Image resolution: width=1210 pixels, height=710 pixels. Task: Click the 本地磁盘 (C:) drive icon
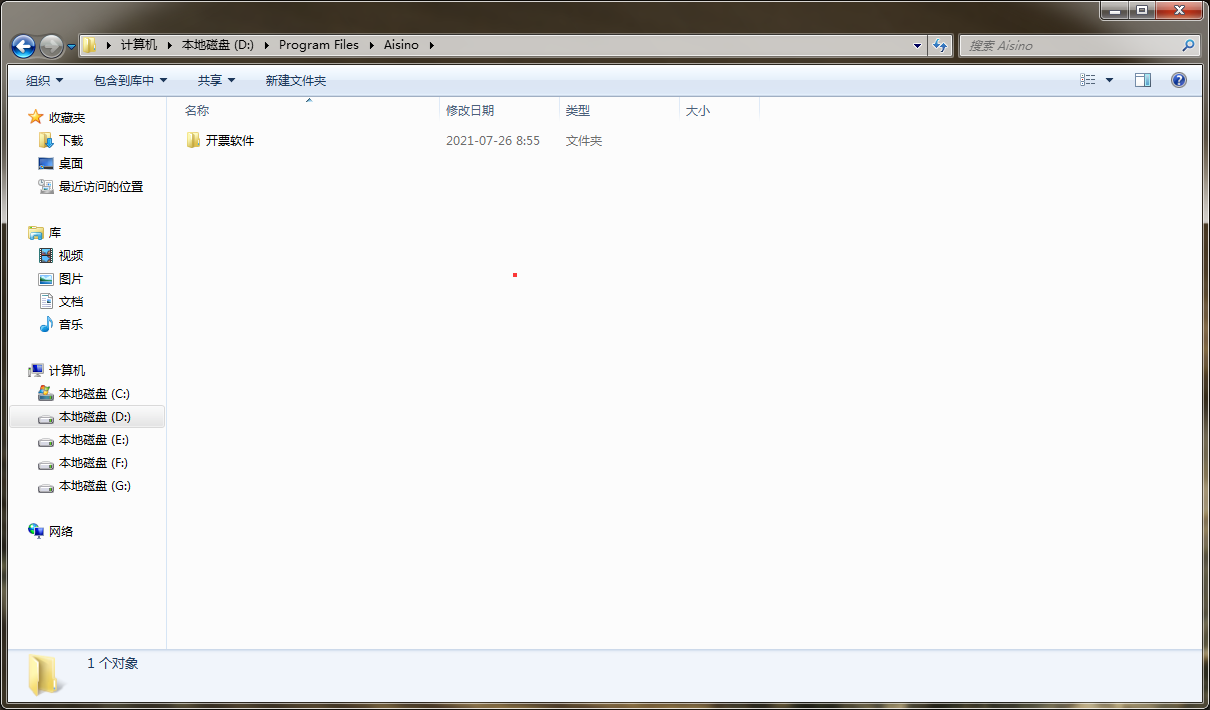(46, 393)
